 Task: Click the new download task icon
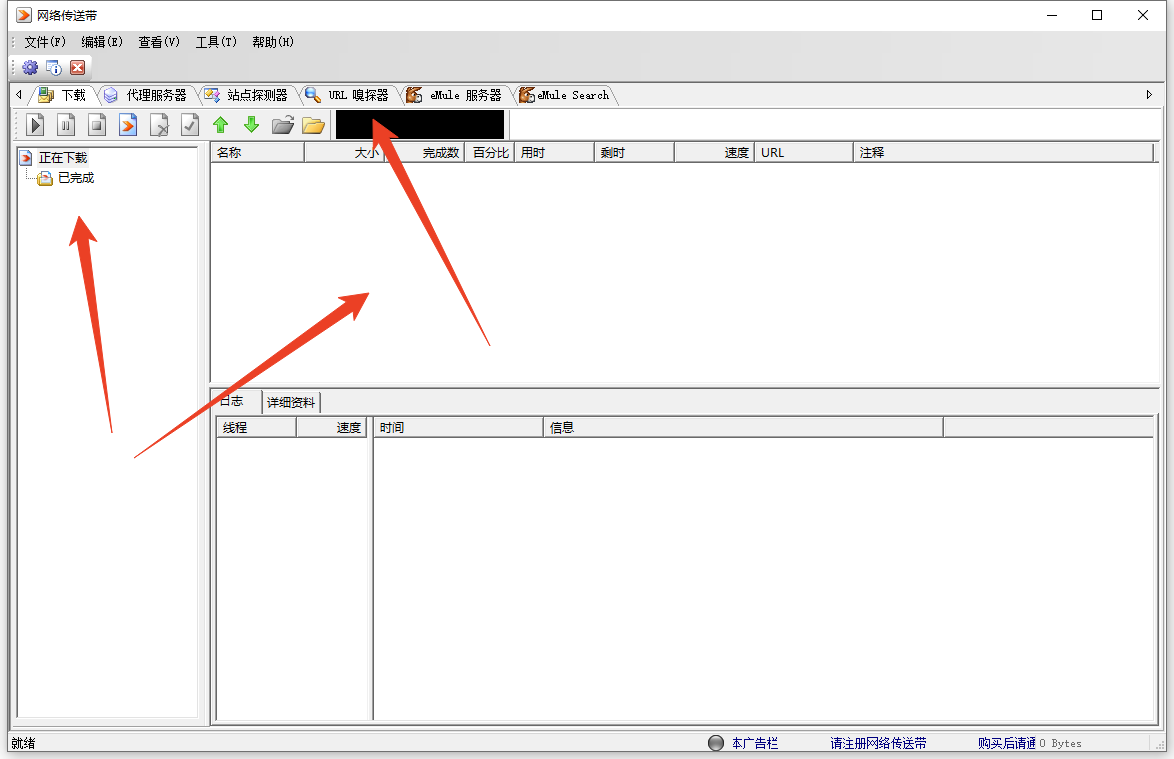128,125
